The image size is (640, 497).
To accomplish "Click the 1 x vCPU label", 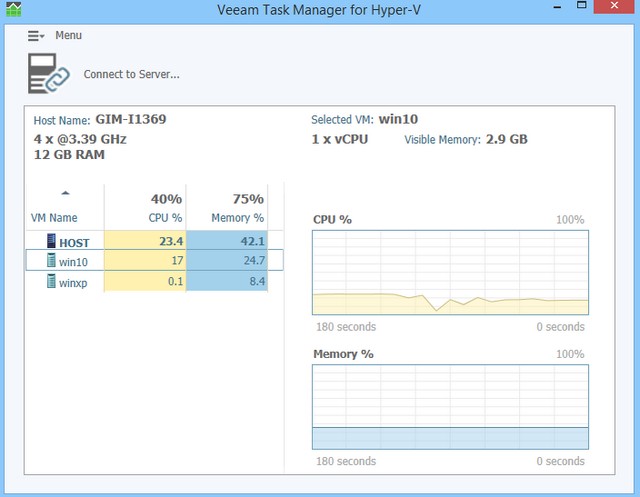I will tap(340, 139).
